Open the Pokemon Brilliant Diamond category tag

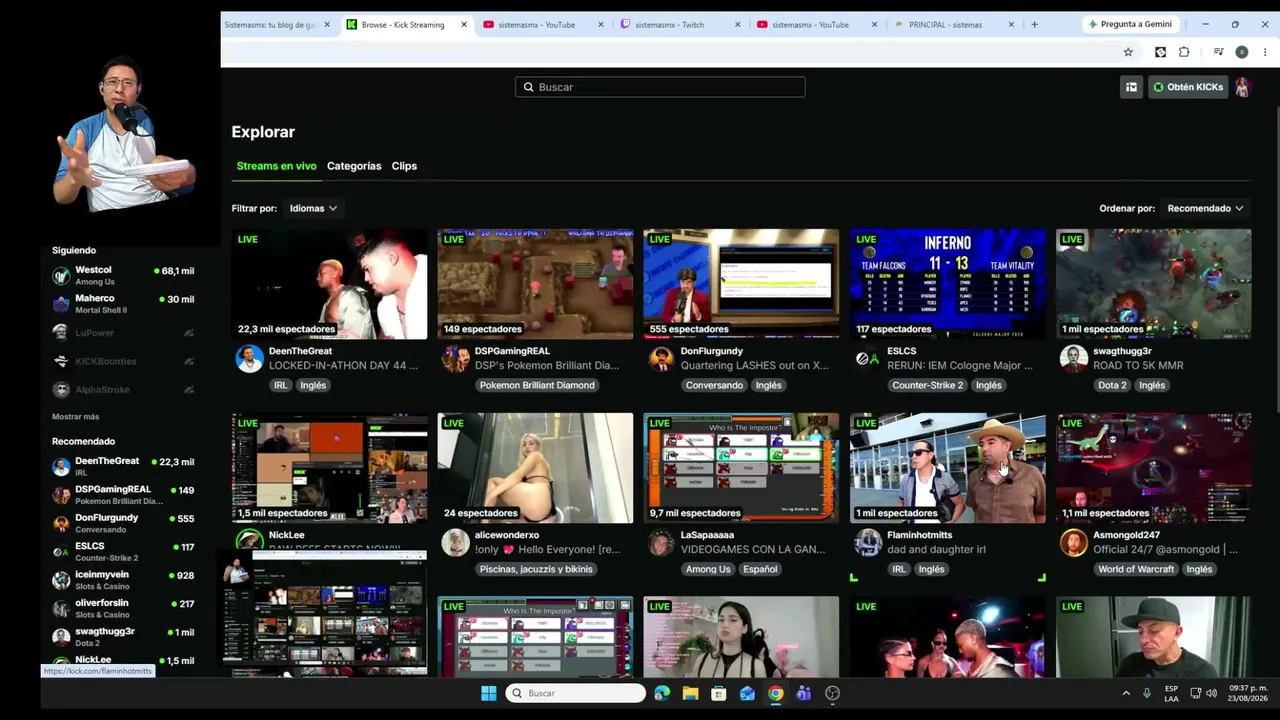pos(537,385)
